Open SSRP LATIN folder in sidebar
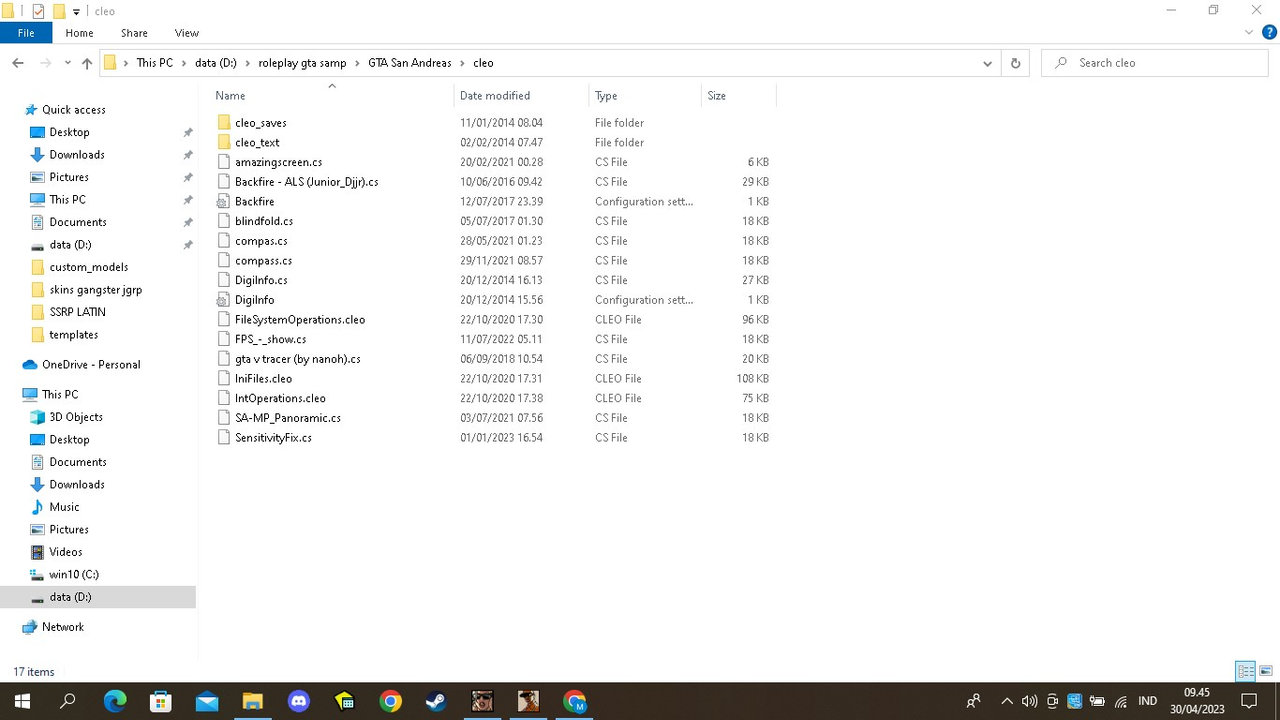Viewport: 1280px width, 720px height. point(77,312)
